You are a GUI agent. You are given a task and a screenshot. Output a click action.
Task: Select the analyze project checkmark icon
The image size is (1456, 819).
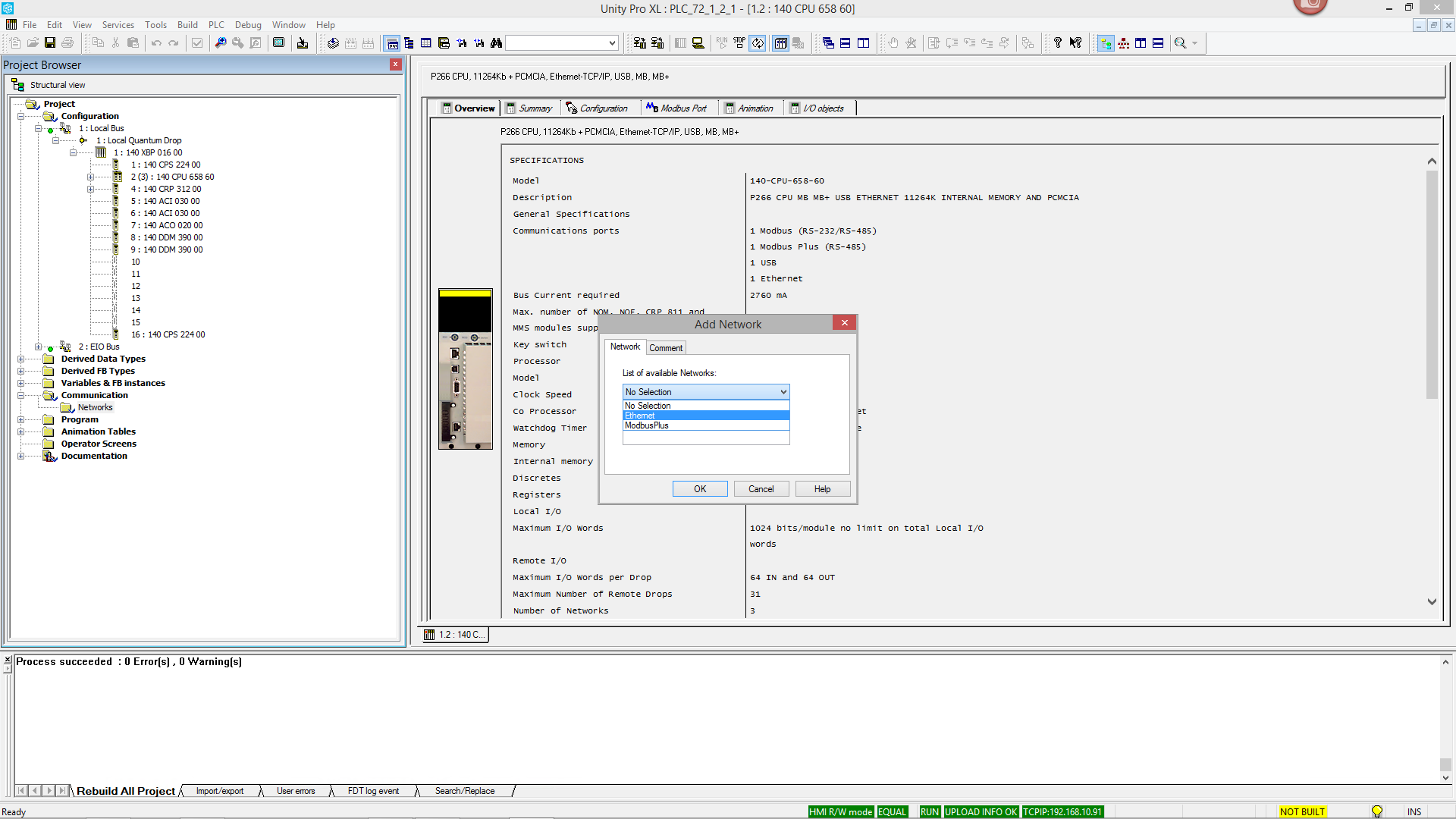point(197,43)
